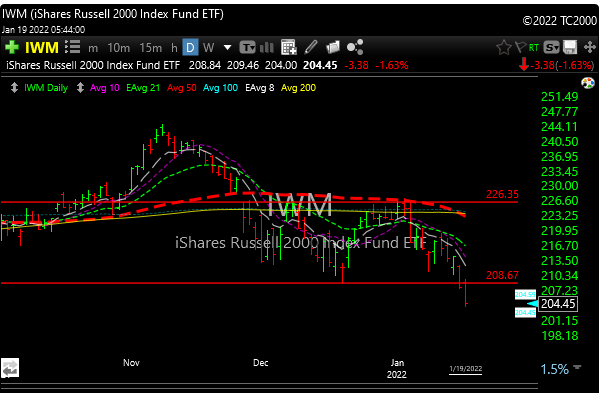The height and width of the screenshot is (393, 599).
Task: Click the share chart icon
Action: pyautogui.click(x=355, y=47)
